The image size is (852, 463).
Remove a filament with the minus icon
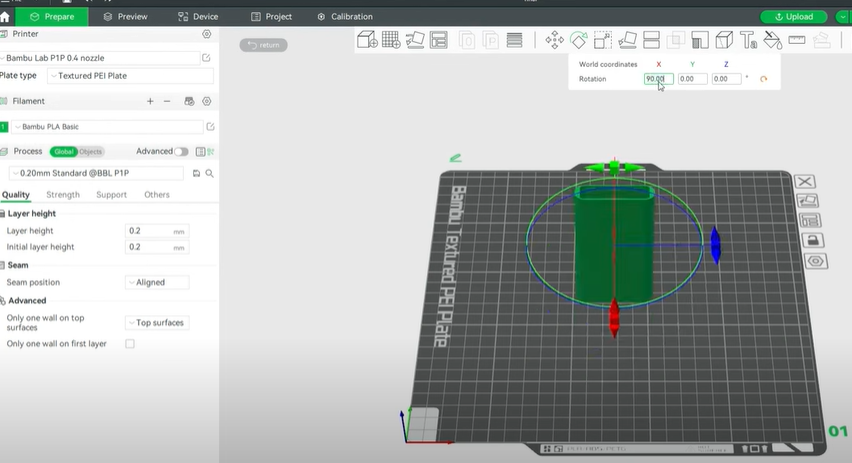point(167,101)
